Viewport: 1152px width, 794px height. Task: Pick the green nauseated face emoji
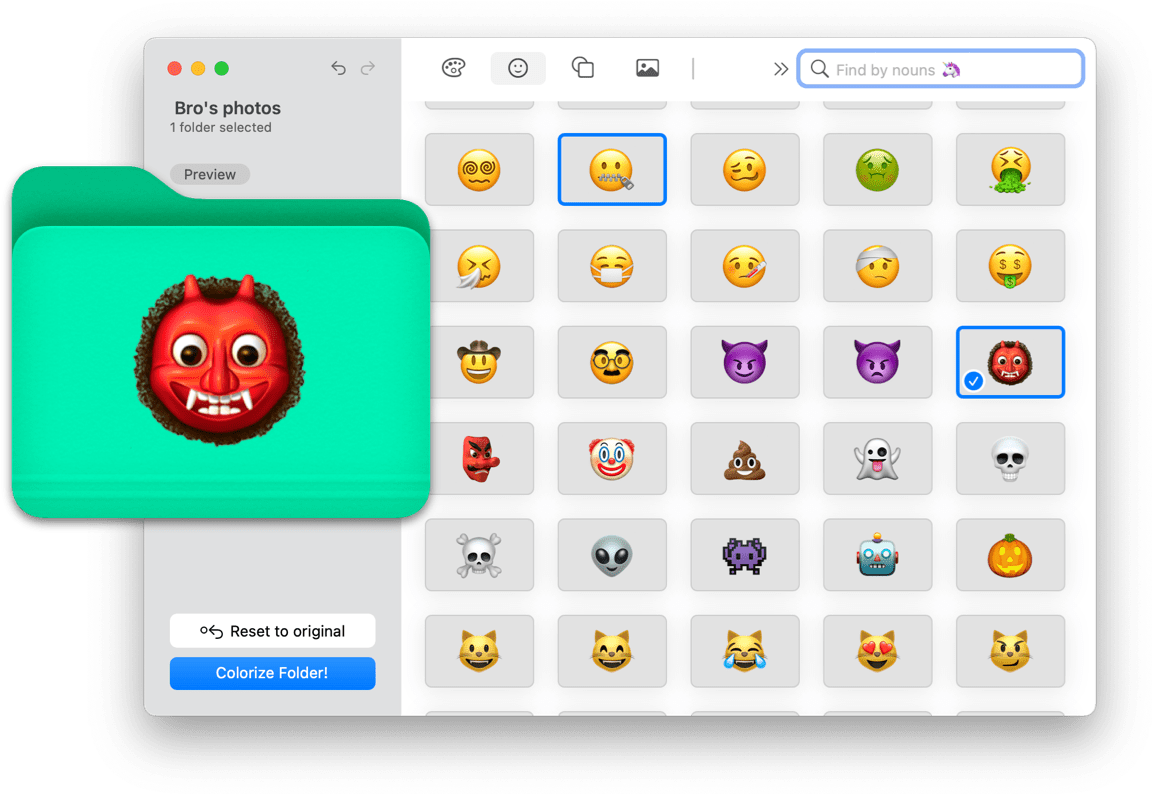click(878, 170)
